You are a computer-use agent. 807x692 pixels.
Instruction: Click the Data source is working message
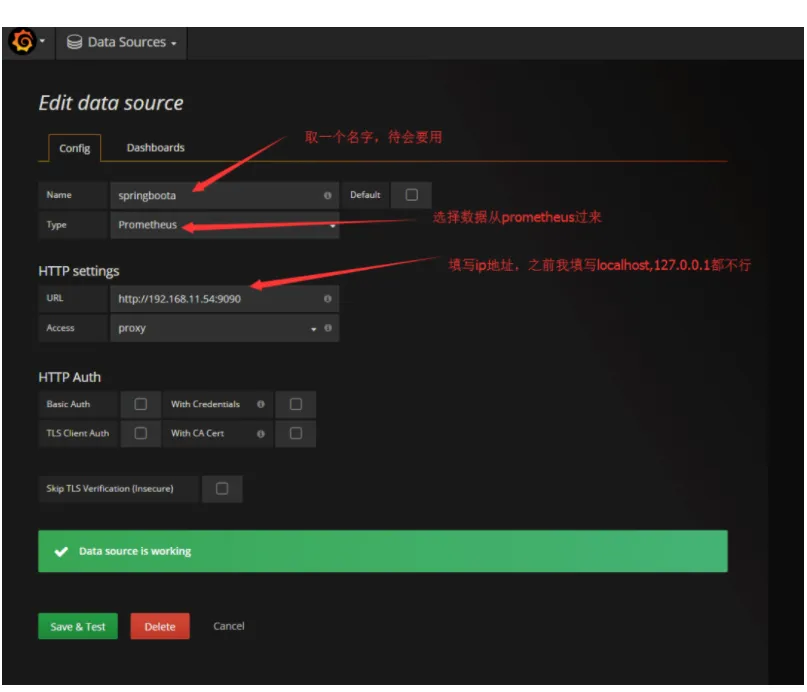click(135, 551)
